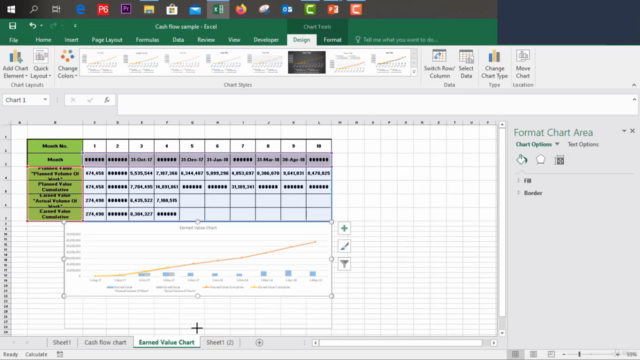Open the Page Layout ribbon tab
640x360 pixels.
tap(107, 40)
